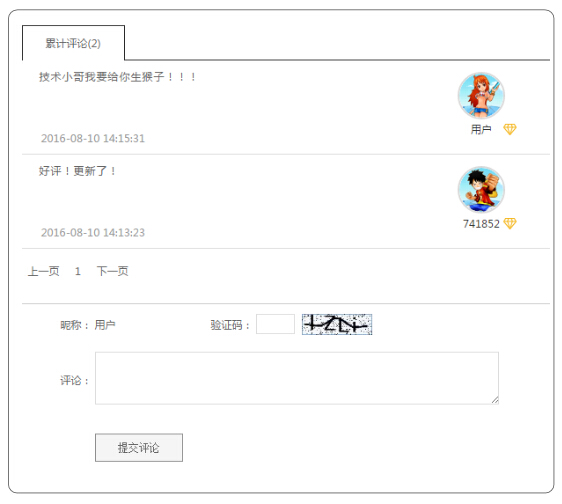Submit with the 提交评论 button
562x504 pixels.
click(x=139, y=448)
